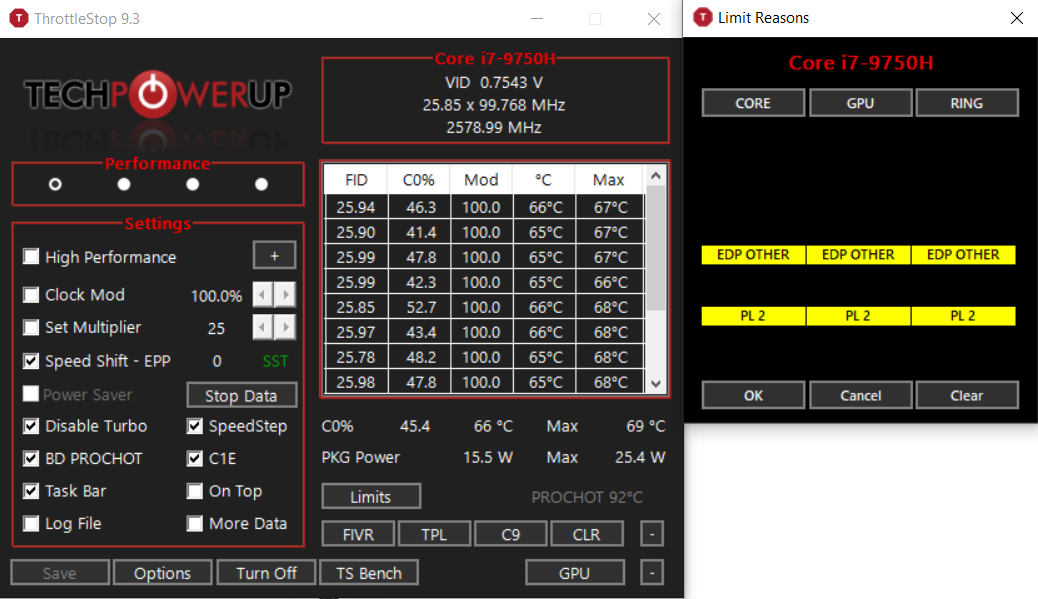Open the C9 window
The height and width of the screenshot is (599, 1038).
(x=510, y=534)
